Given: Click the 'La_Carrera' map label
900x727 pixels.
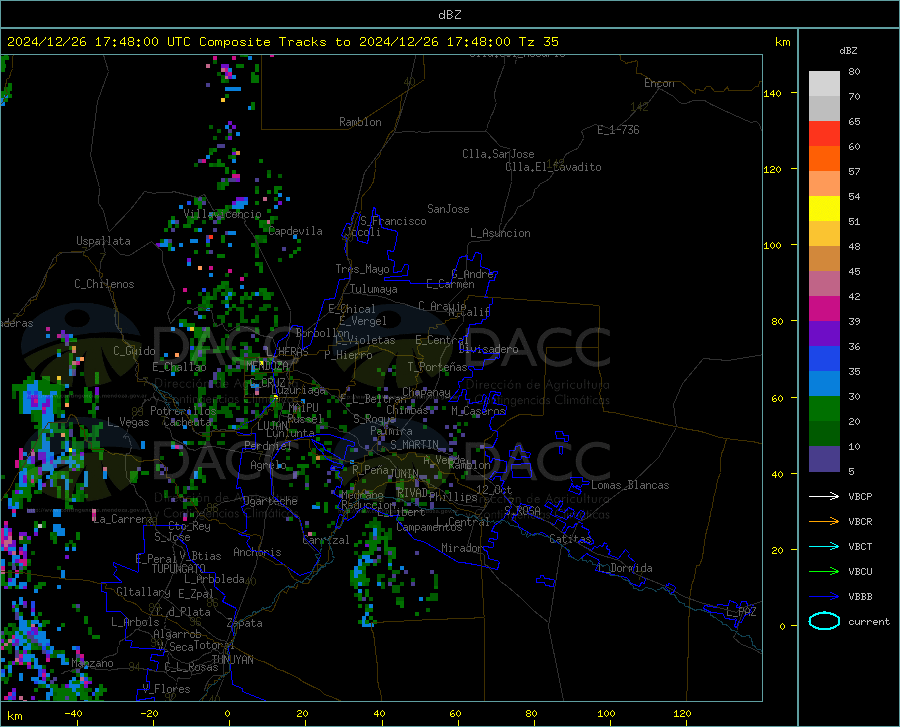Looking at the screenshot, I should click(x=123, y=519).
